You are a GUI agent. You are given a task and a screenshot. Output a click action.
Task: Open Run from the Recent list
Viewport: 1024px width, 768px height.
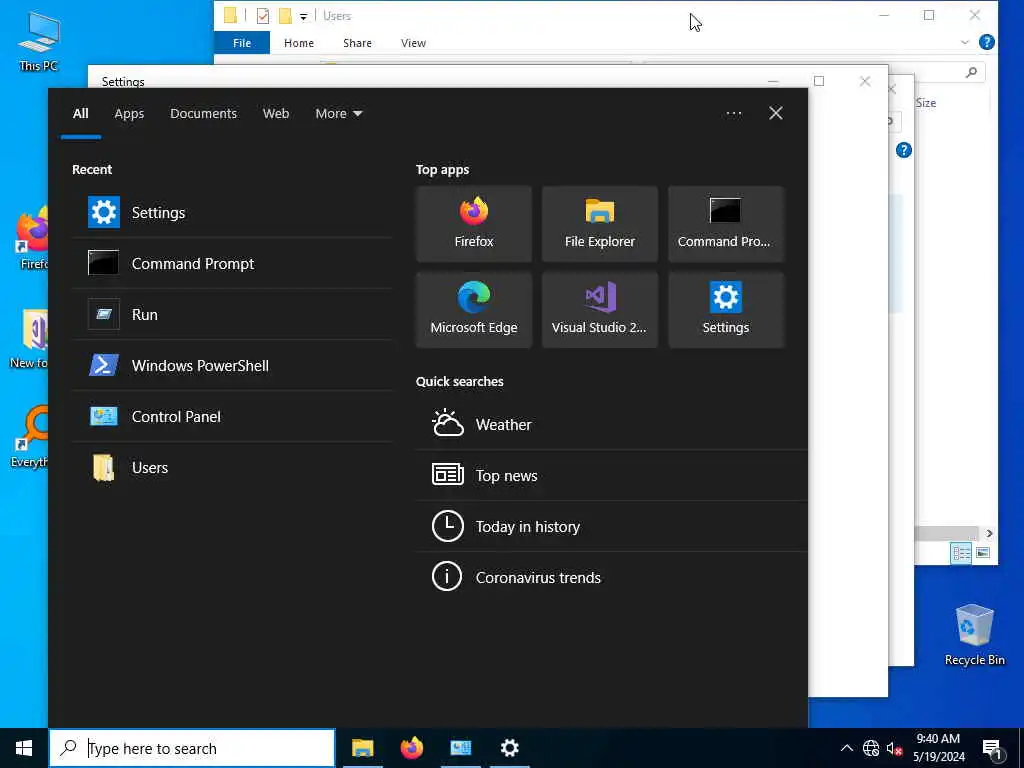[x=232, y=314]
